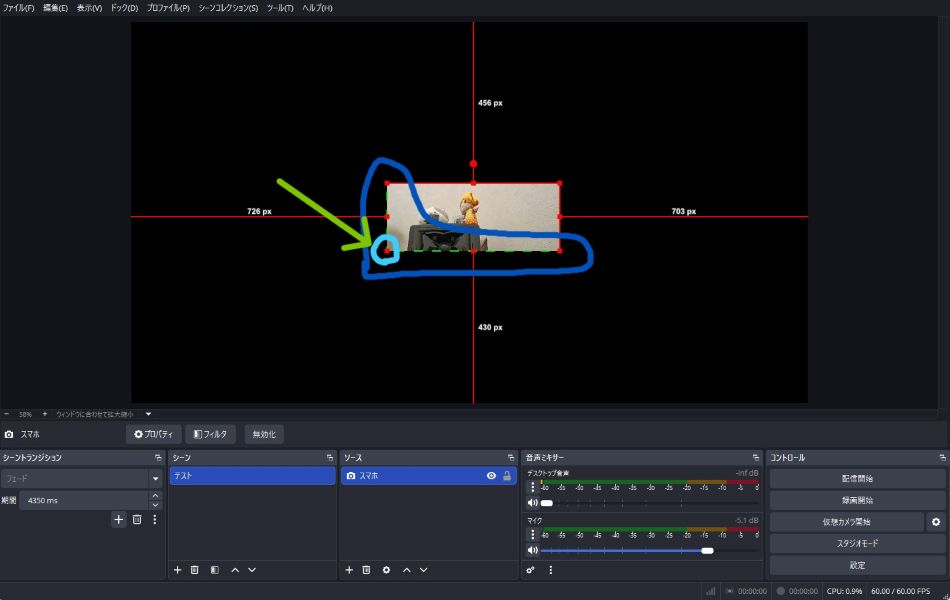Delete the selected source using the trash icon
This screenshot has height=600, width=950.
(x=366, y=570)
